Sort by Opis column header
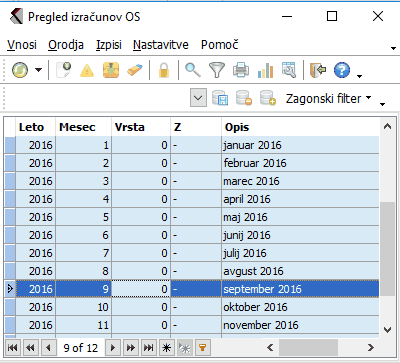400x363 pixels. coord(300,127)
